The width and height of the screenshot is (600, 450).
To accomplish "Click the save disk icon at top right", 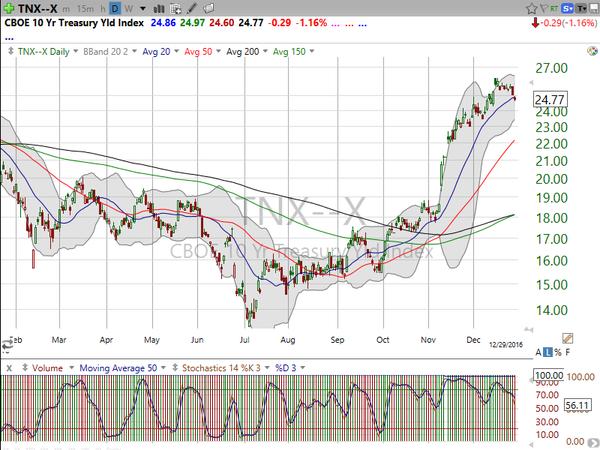I will [594, 8].
